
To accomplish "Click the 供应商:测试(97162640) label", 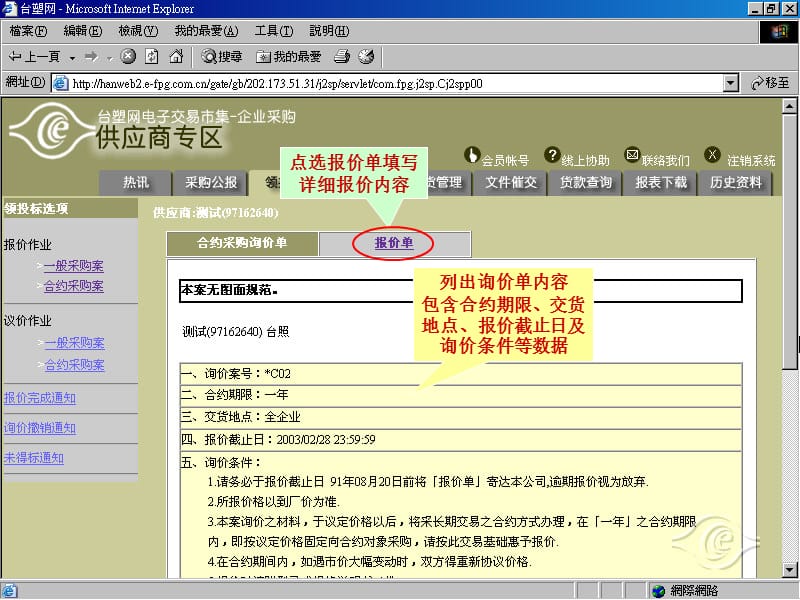I will (216, 213).
